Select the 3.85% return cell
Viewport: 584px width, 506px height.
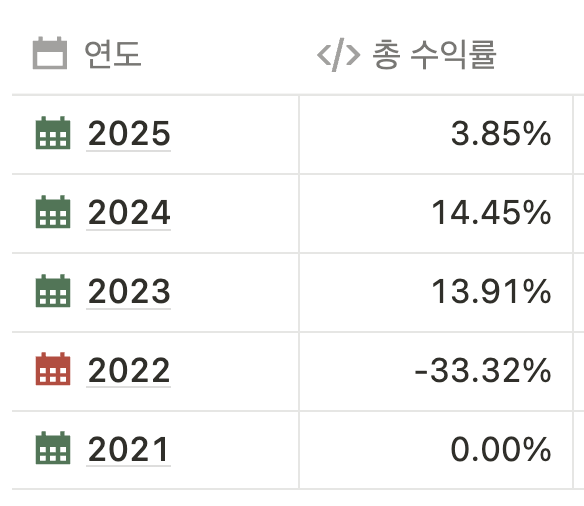point(436,134)
